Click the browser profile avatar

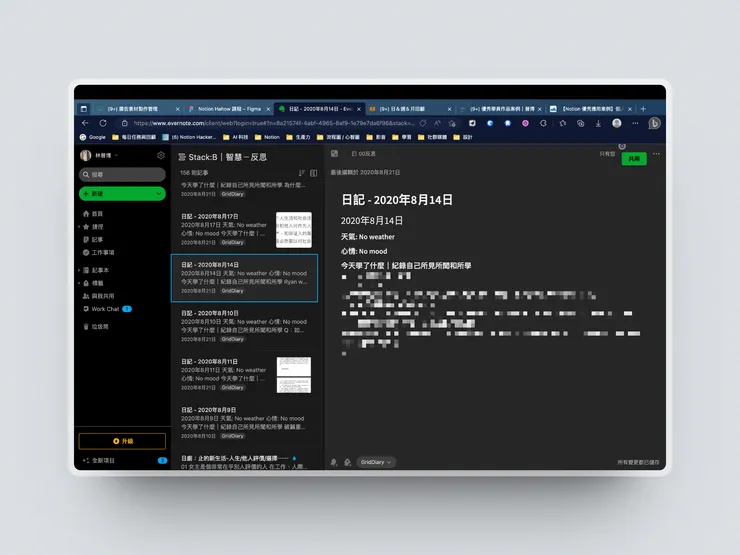coord(617,123)
